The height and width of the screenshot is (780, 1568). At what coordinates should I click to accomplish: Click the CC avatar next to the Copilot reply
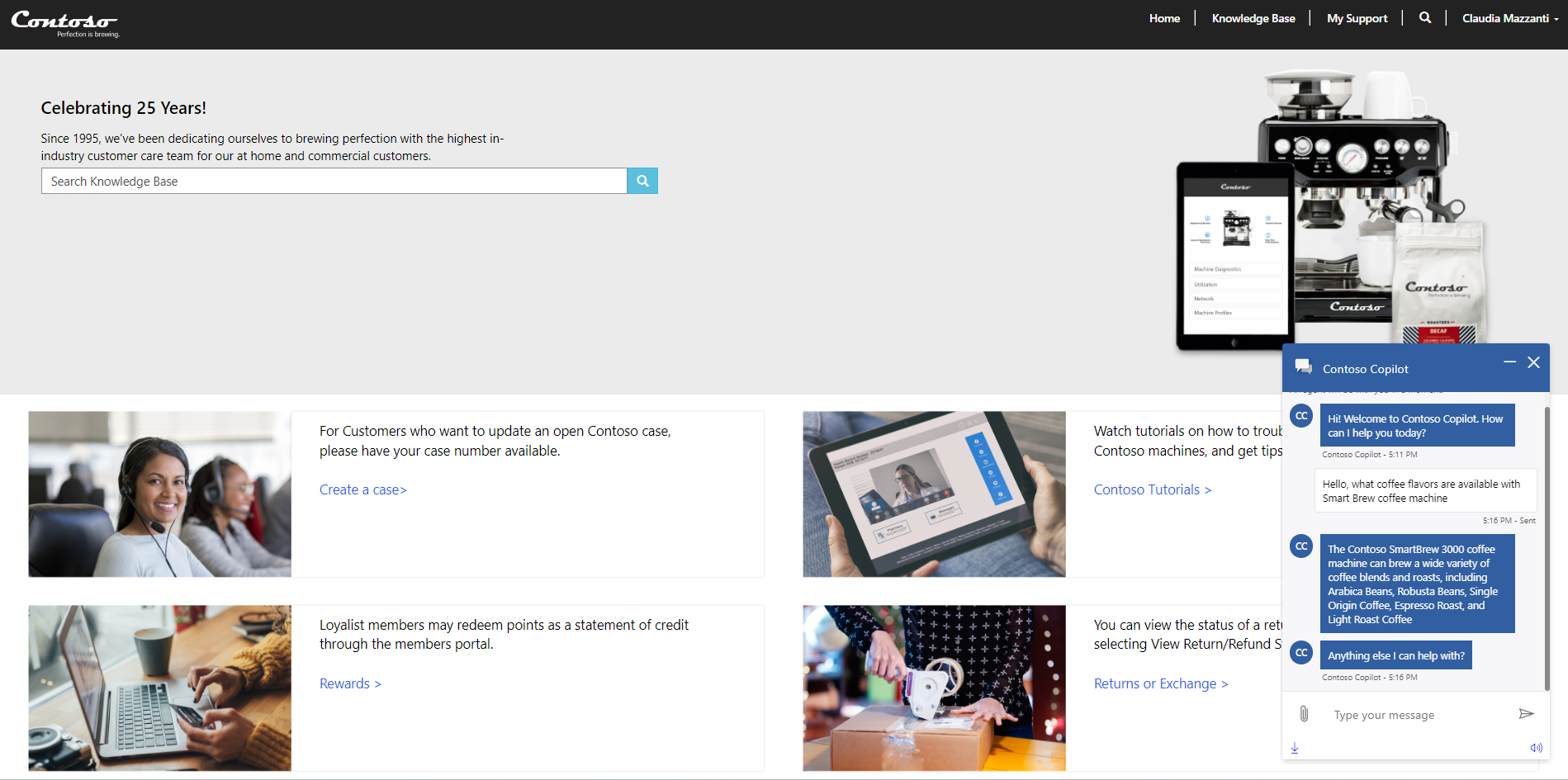[x=1301, y=546]
